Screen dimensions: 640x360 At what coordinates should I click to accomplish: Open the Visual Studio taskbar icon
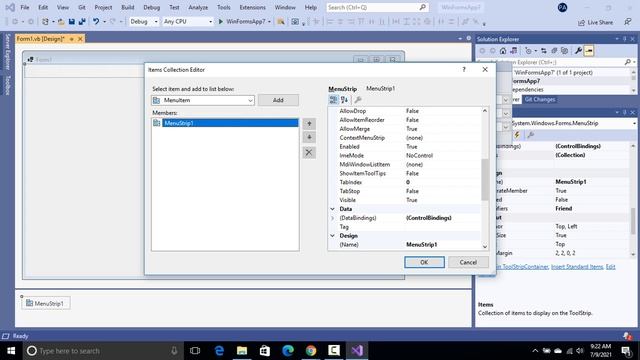pyautogui.click(x=357, y=351)
